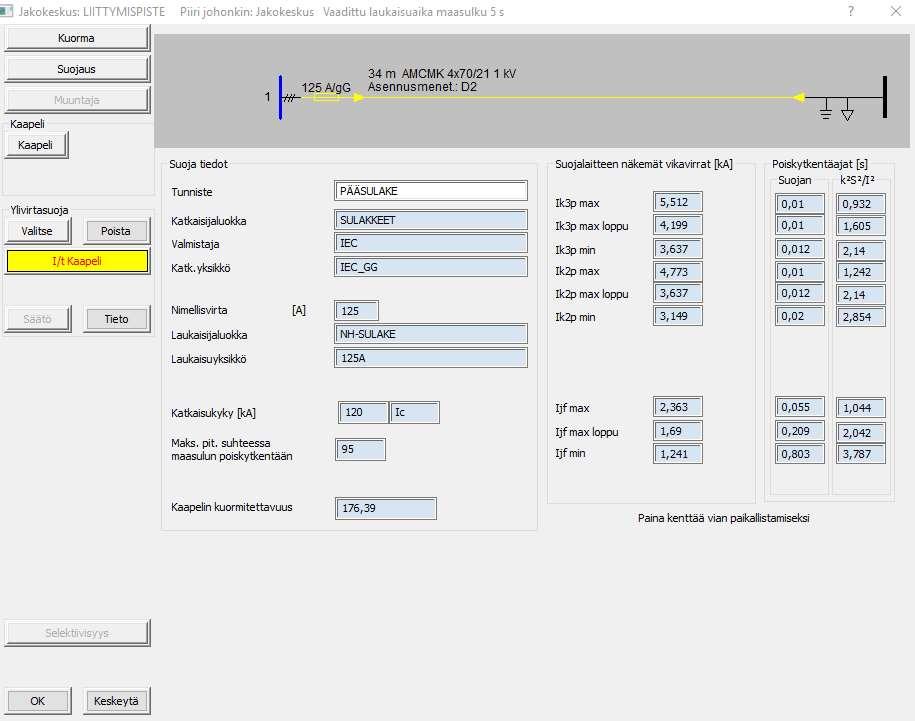Click k²S²/I² value 0,932
Screen dimensions: 915x721
tap(861, 204)
